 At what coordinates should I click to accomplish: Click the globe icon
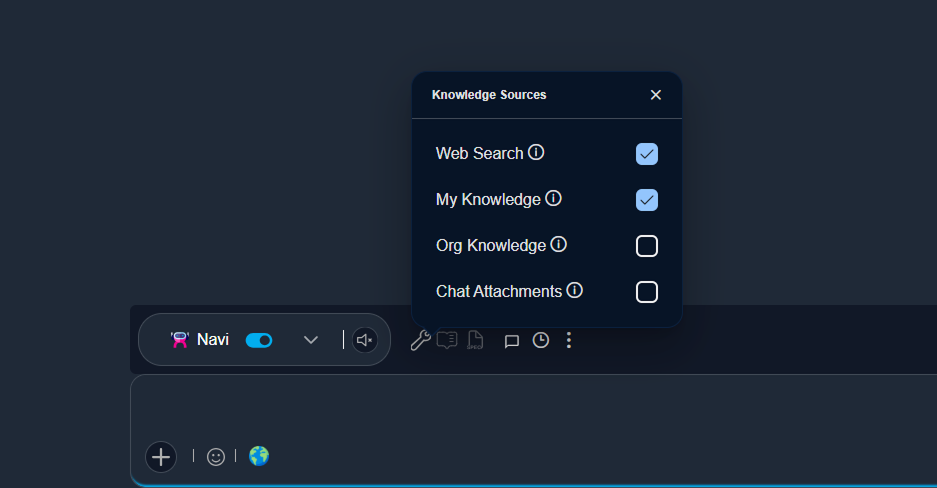click(259, 456)
